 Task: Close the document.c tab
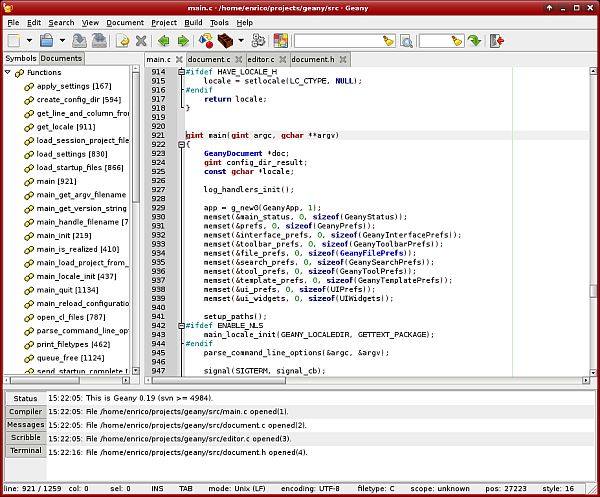239,59
